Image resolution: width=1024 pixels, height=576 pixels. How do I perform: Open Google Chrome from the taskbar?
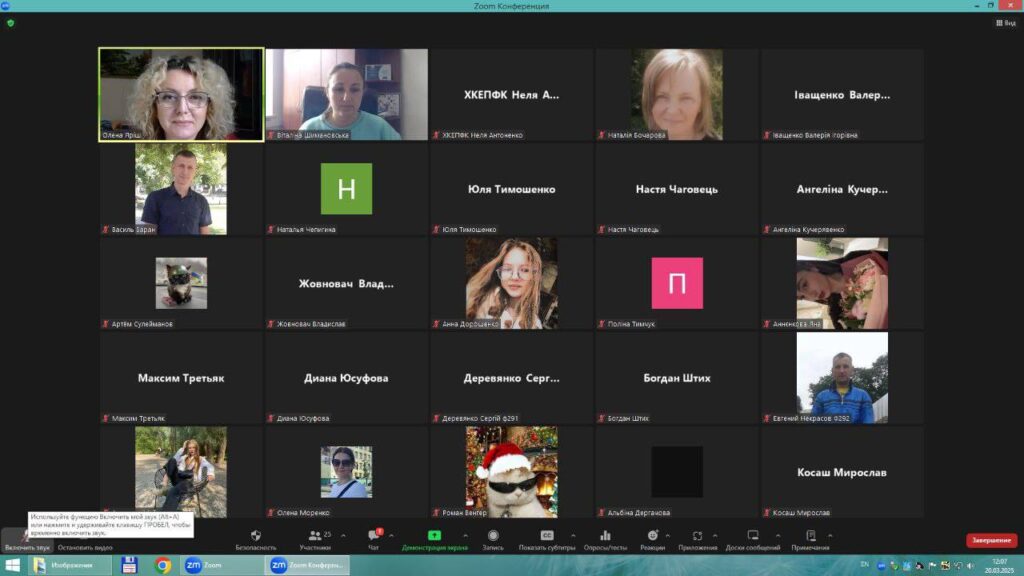coord(163,565)
